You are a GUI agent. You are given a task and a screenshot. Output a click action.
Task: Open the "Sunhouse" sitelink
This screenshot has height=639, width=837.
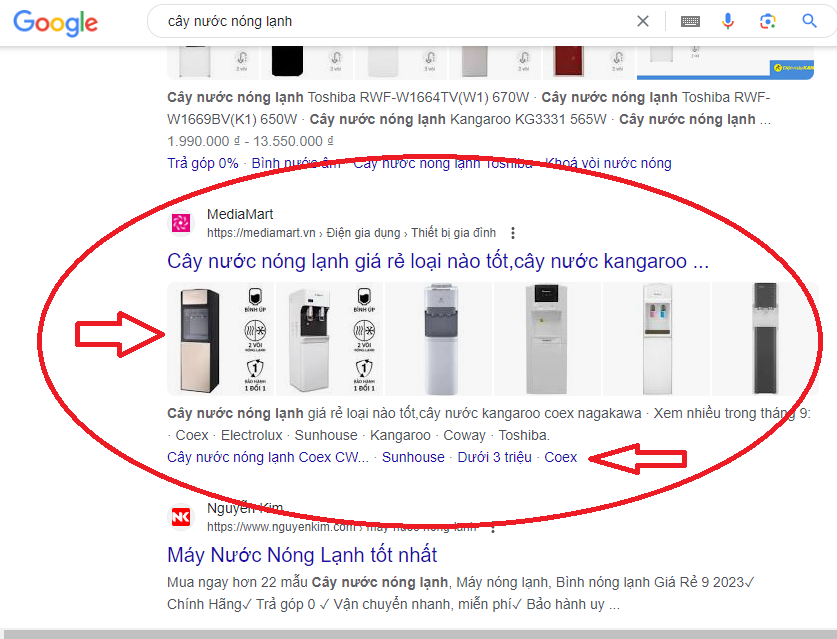pos(413,457)
